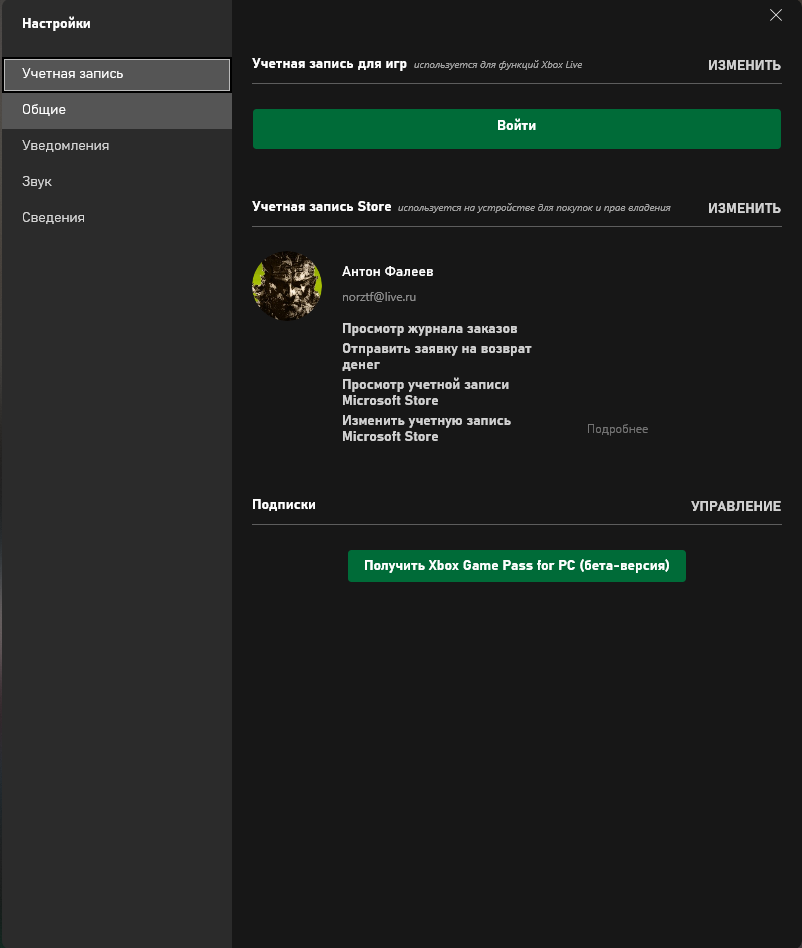Image resolution: width=802 pixels, height=948 pixels.
Task: Click ИЗМЕНИТЬ for the Store account
Action: coord(744,209)
